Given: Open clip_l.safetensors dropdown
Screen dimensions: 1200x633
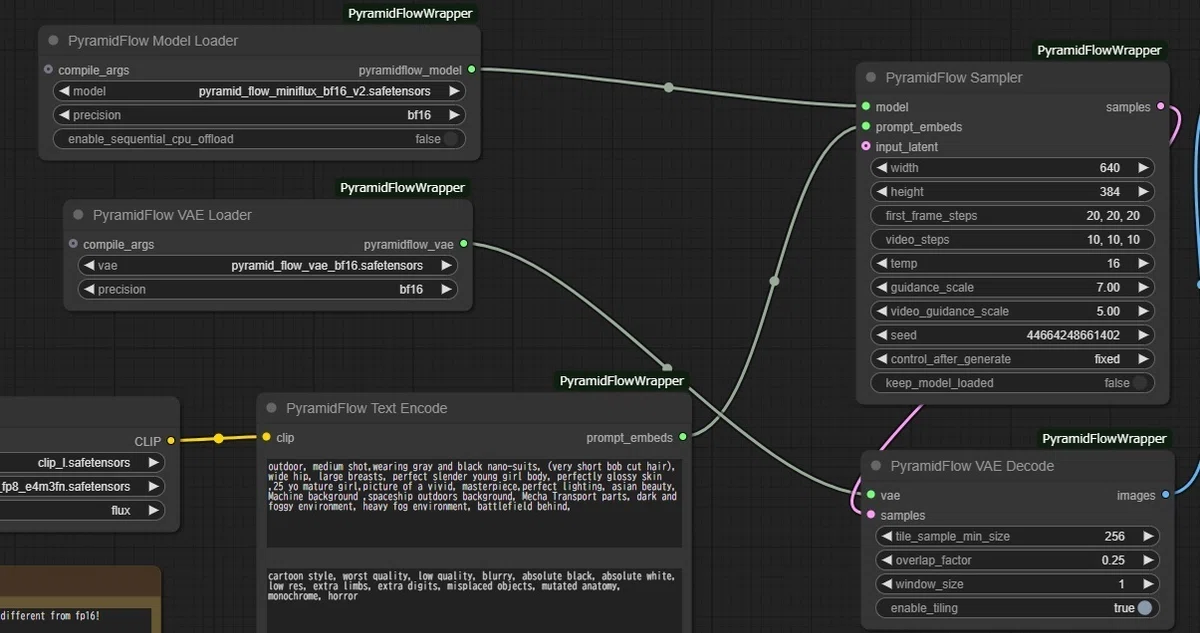Looking at the screenshot, I should 84,463.
